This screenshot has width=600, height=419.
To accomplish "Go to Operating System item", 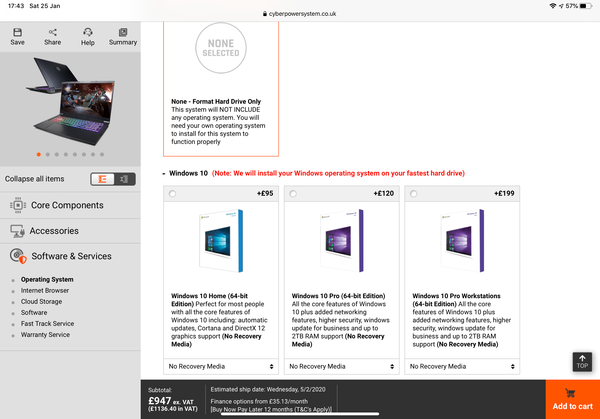I will [x=47, y=279].
